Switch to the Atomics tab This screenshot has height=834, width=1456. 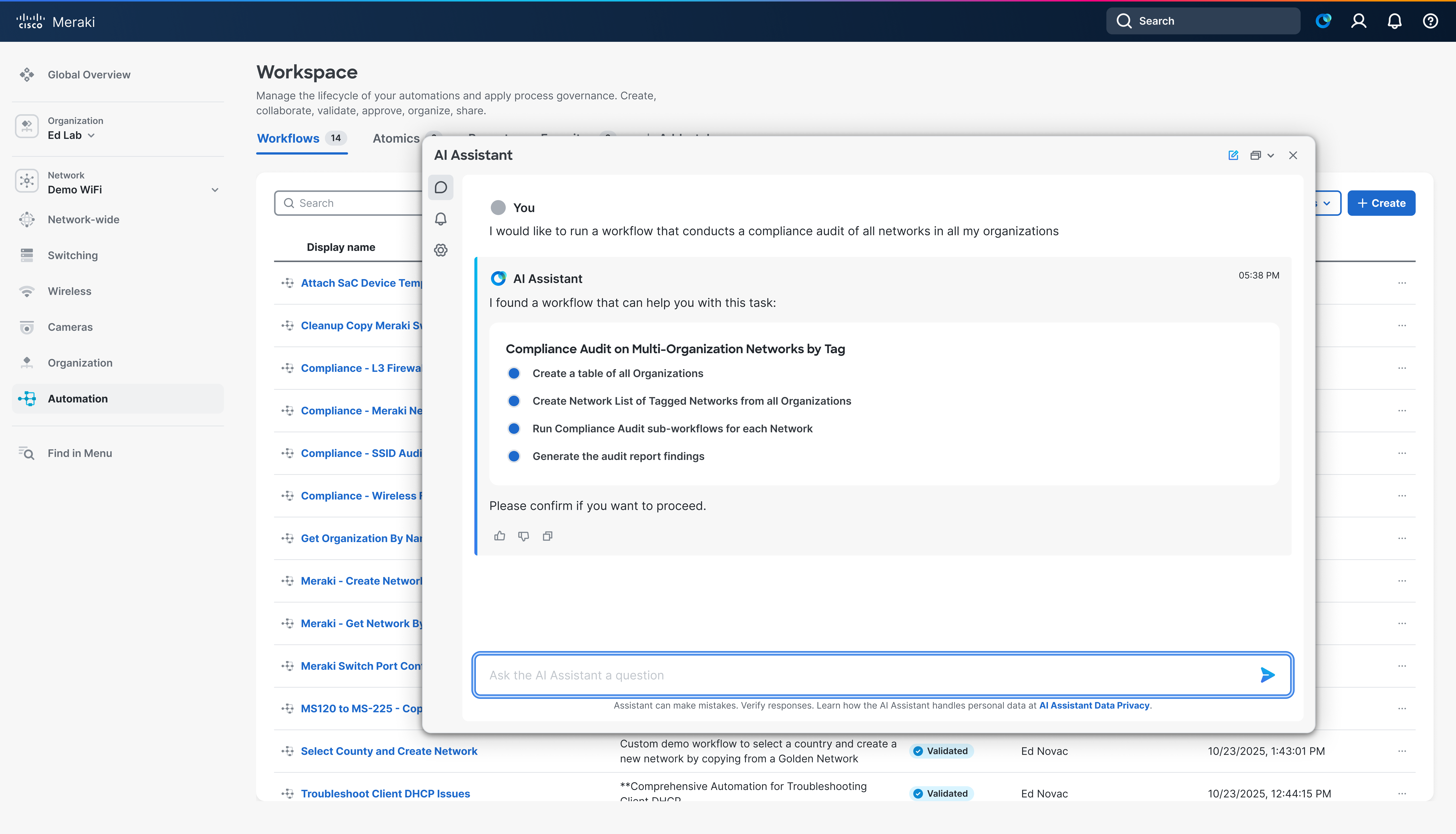396,138
